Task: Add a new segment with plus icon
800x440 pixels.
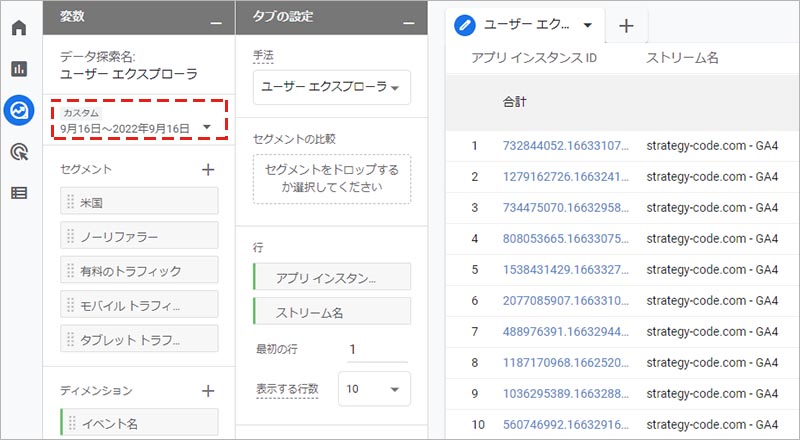Action: pos(208,170)
